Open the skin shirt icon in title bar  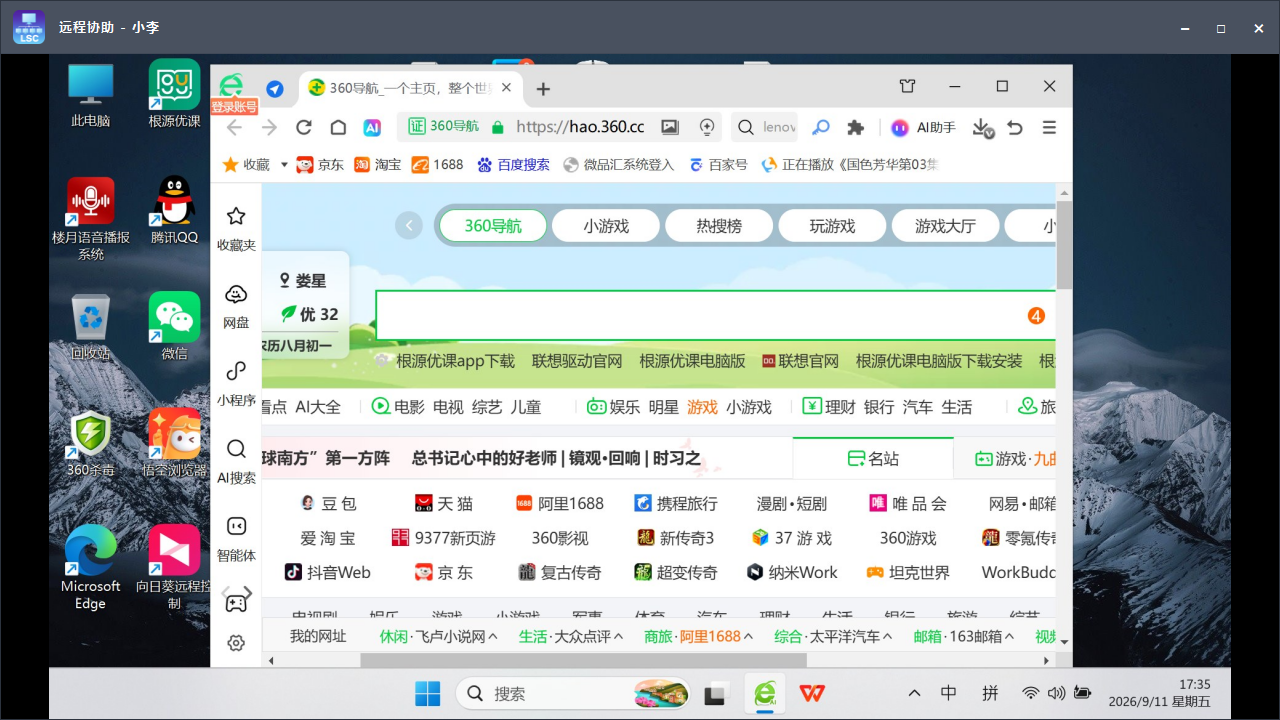tap(907, 87)
